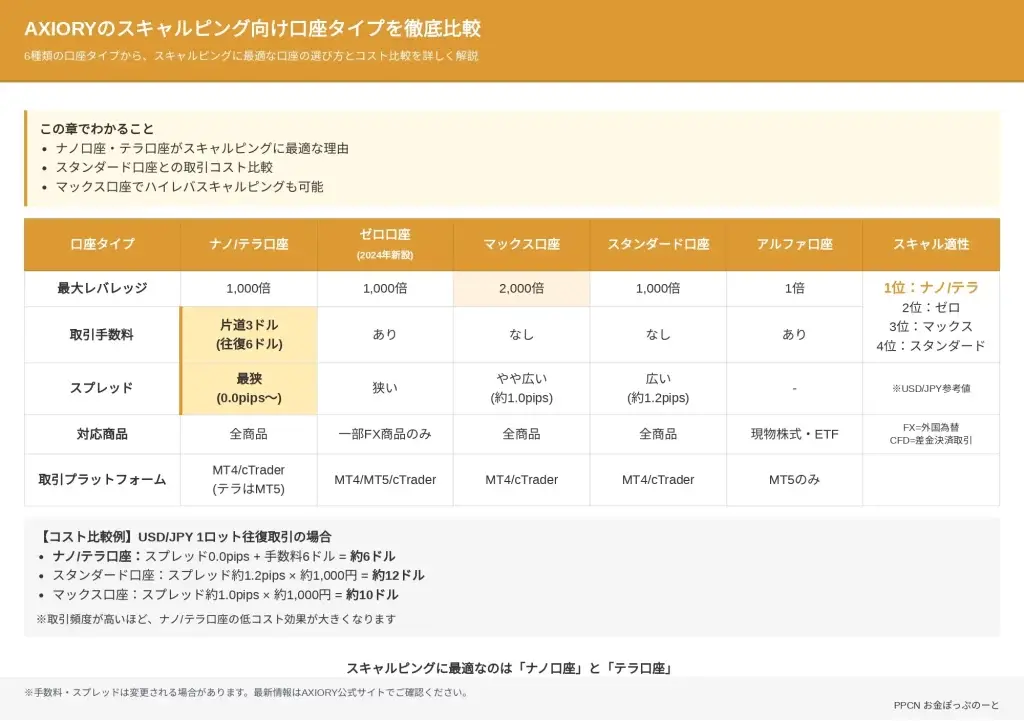Select the 一部FX商品のみ cell
The width and height of the screenshot is (1024, 721).
[385, 434]
